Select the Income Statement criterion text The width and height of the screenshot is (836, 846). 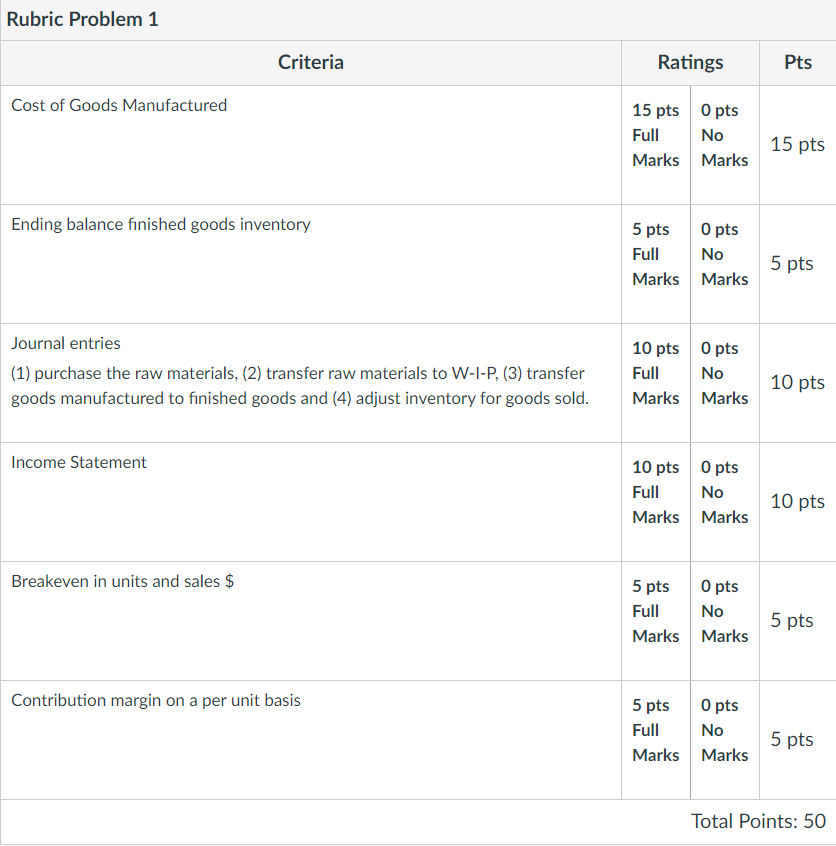coord(79,462)
